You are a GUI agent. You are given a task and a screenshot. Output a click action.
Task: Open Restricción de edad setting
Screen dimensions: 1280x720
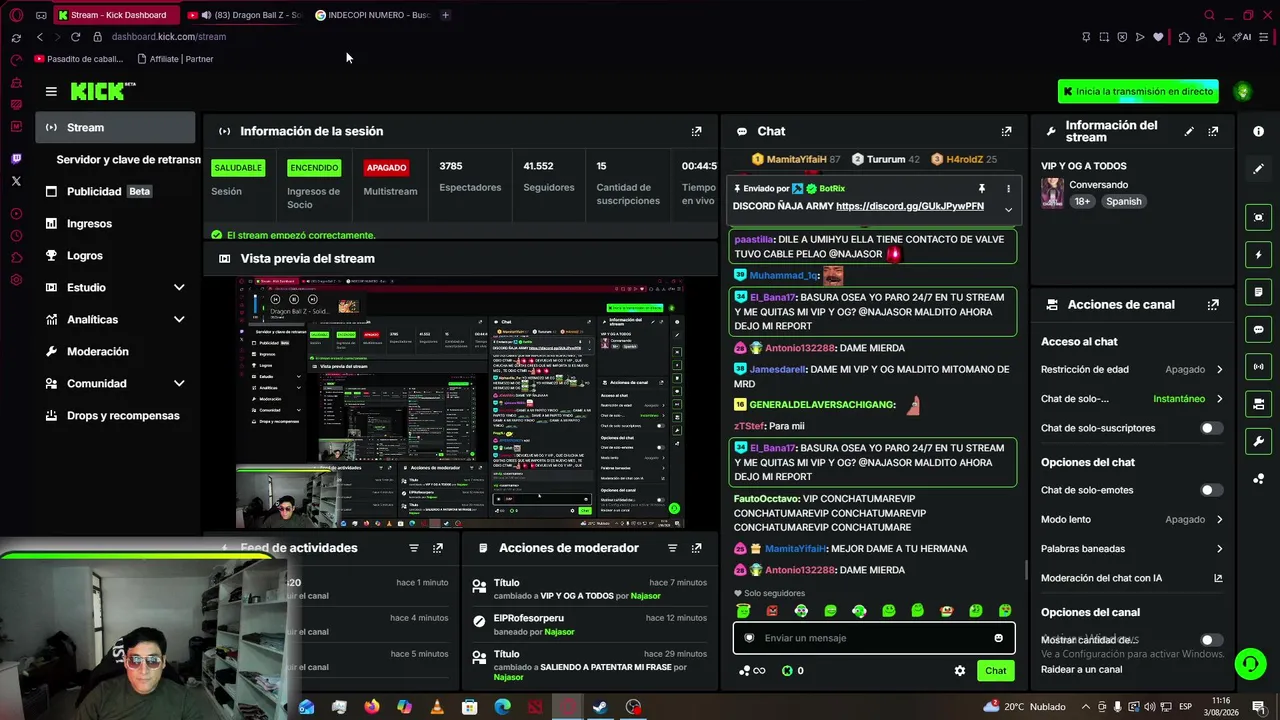(x=1132, y=369)
